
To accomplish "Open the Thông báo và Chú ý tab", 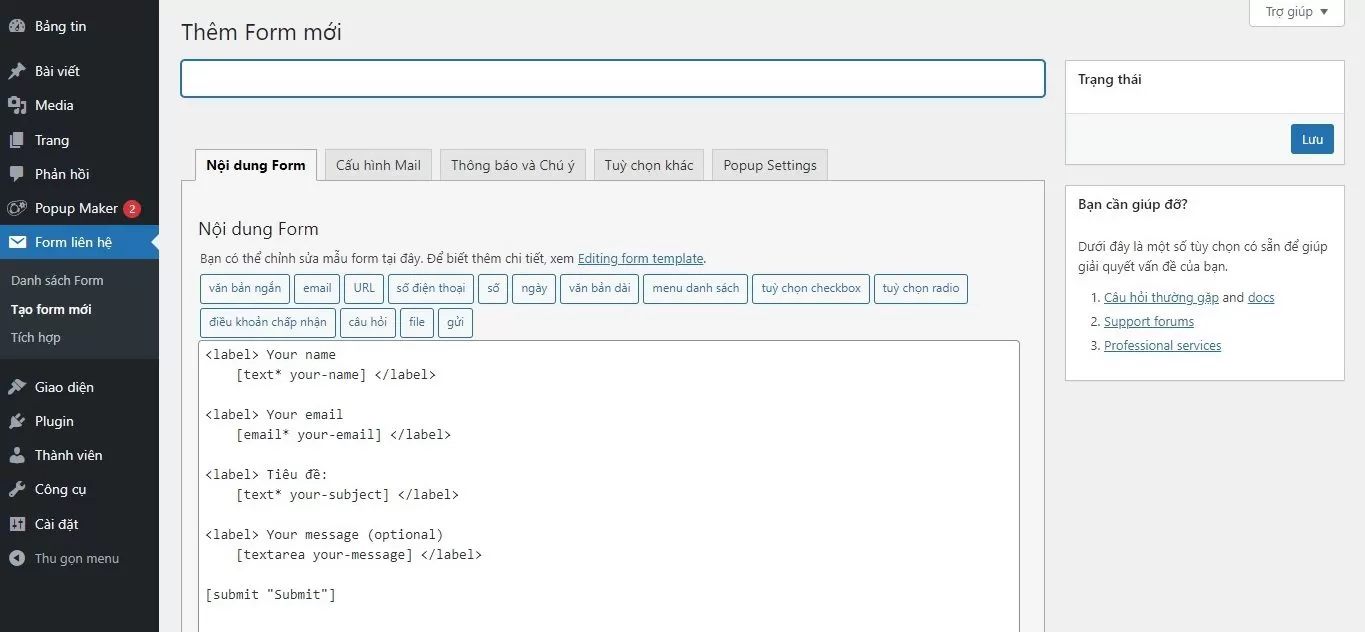I will click(513, 165).
